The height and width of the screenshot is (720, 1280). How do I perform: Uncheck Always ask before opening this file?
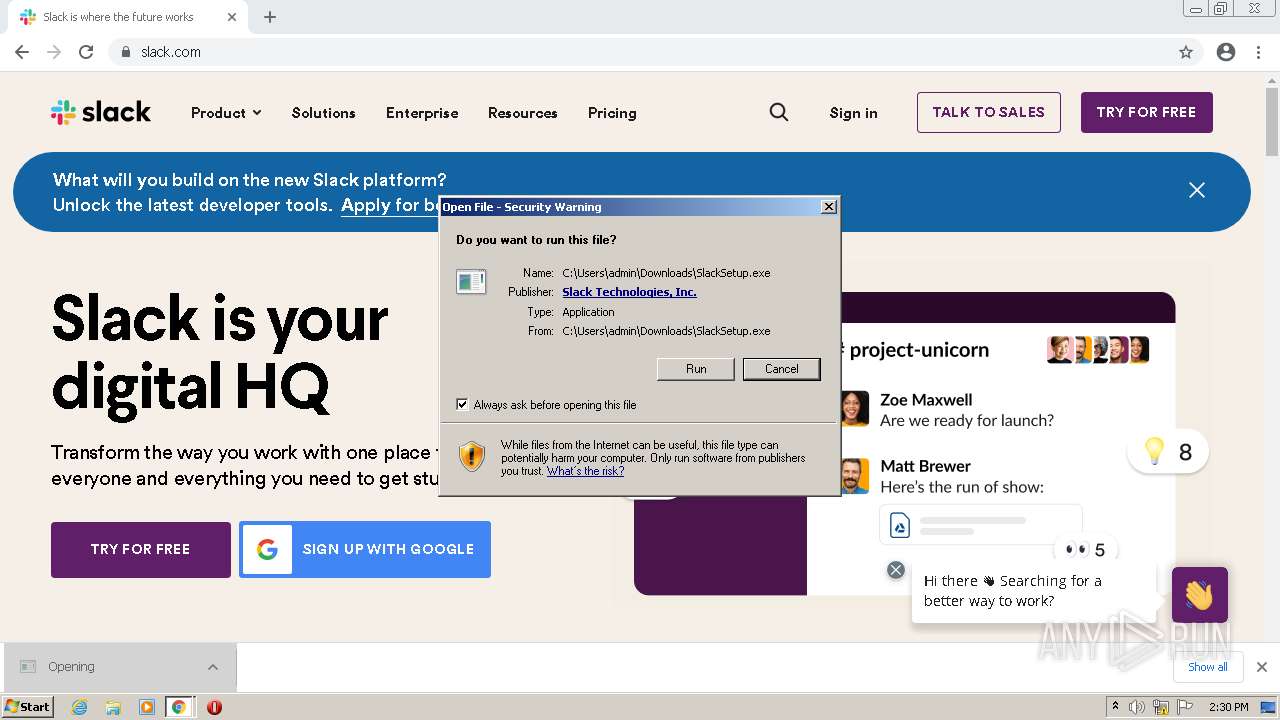click(462, 405)
